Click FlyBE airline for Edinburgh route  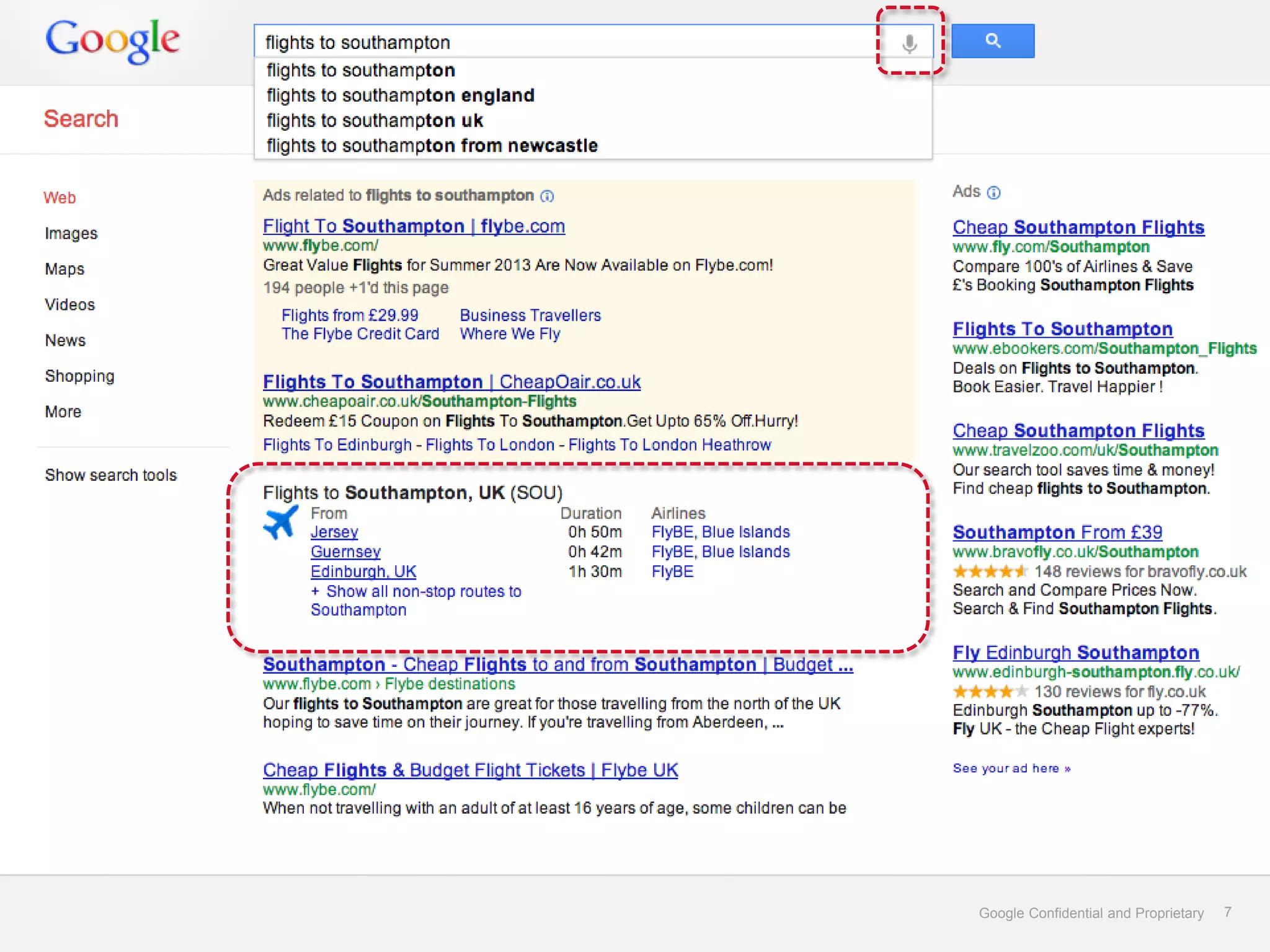click(x=672, y=572)
